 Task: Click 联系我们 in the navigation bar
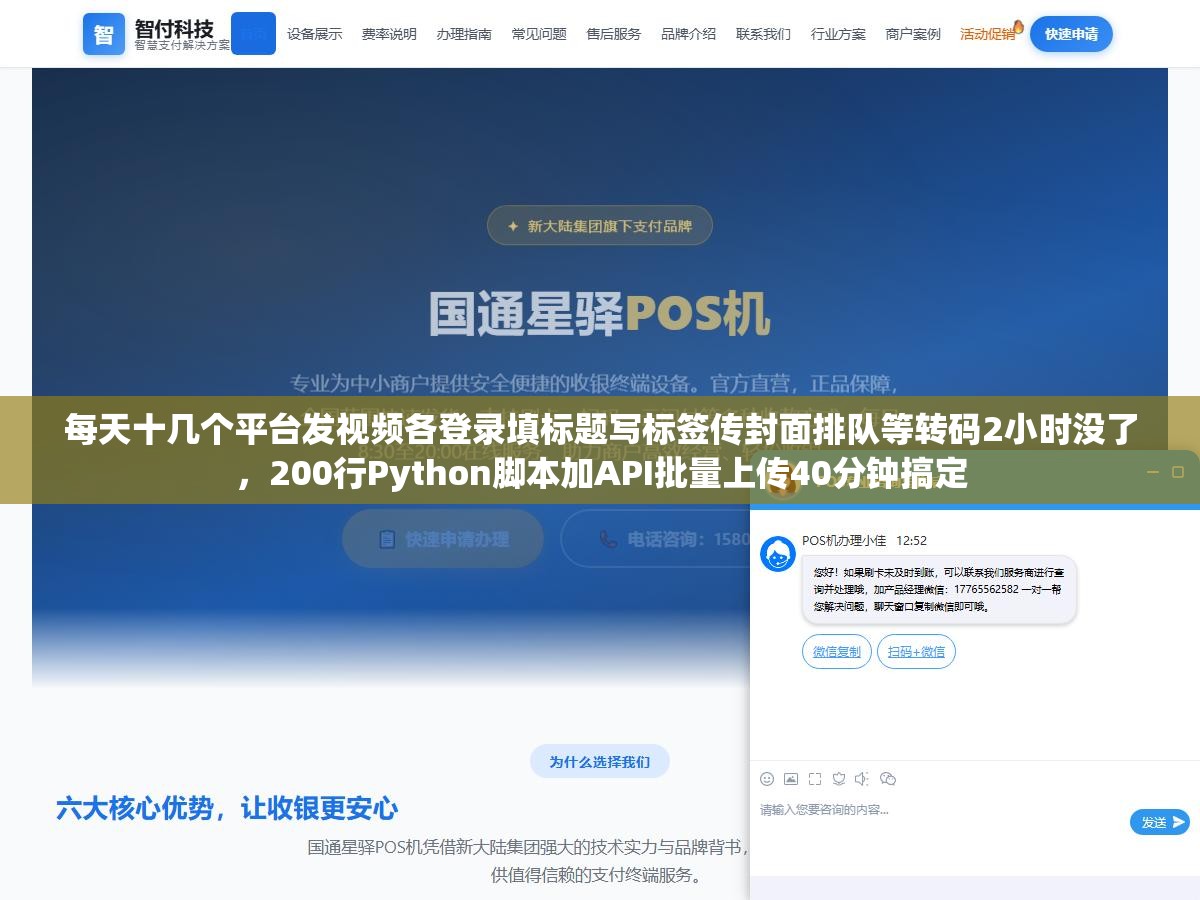point(763,34)
